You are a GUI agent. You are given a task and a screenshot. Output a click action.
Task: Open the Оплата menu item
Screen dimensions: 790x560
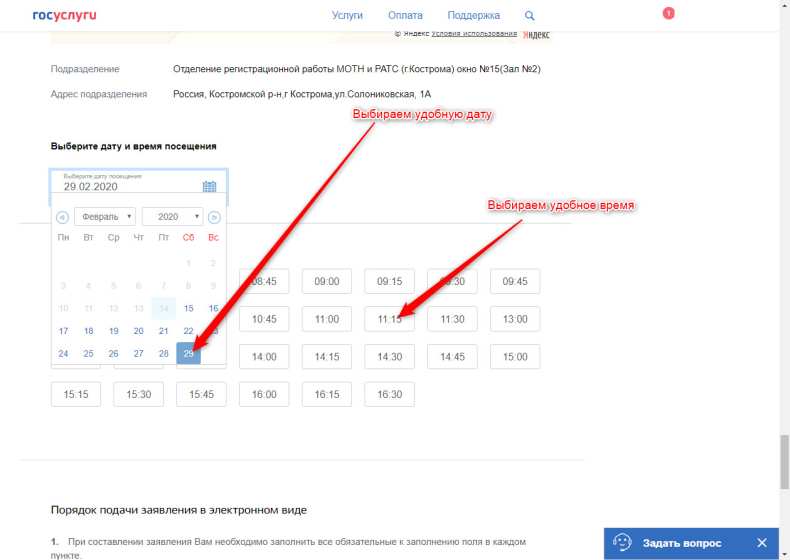(406, 16)
